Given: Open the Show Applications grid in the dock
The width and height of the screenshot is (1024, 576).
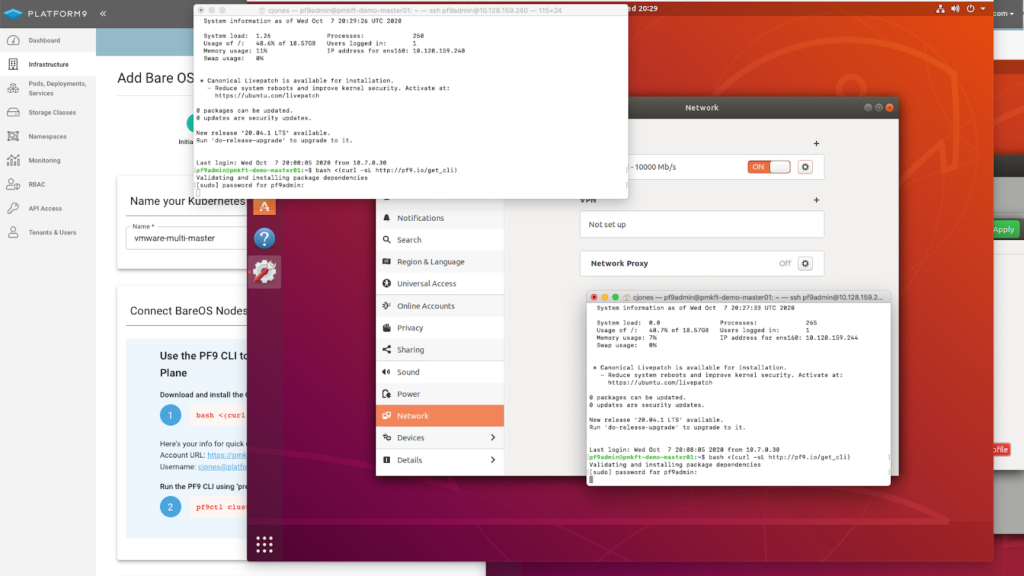Looking at the screenshot, I should tap(263, 543).
